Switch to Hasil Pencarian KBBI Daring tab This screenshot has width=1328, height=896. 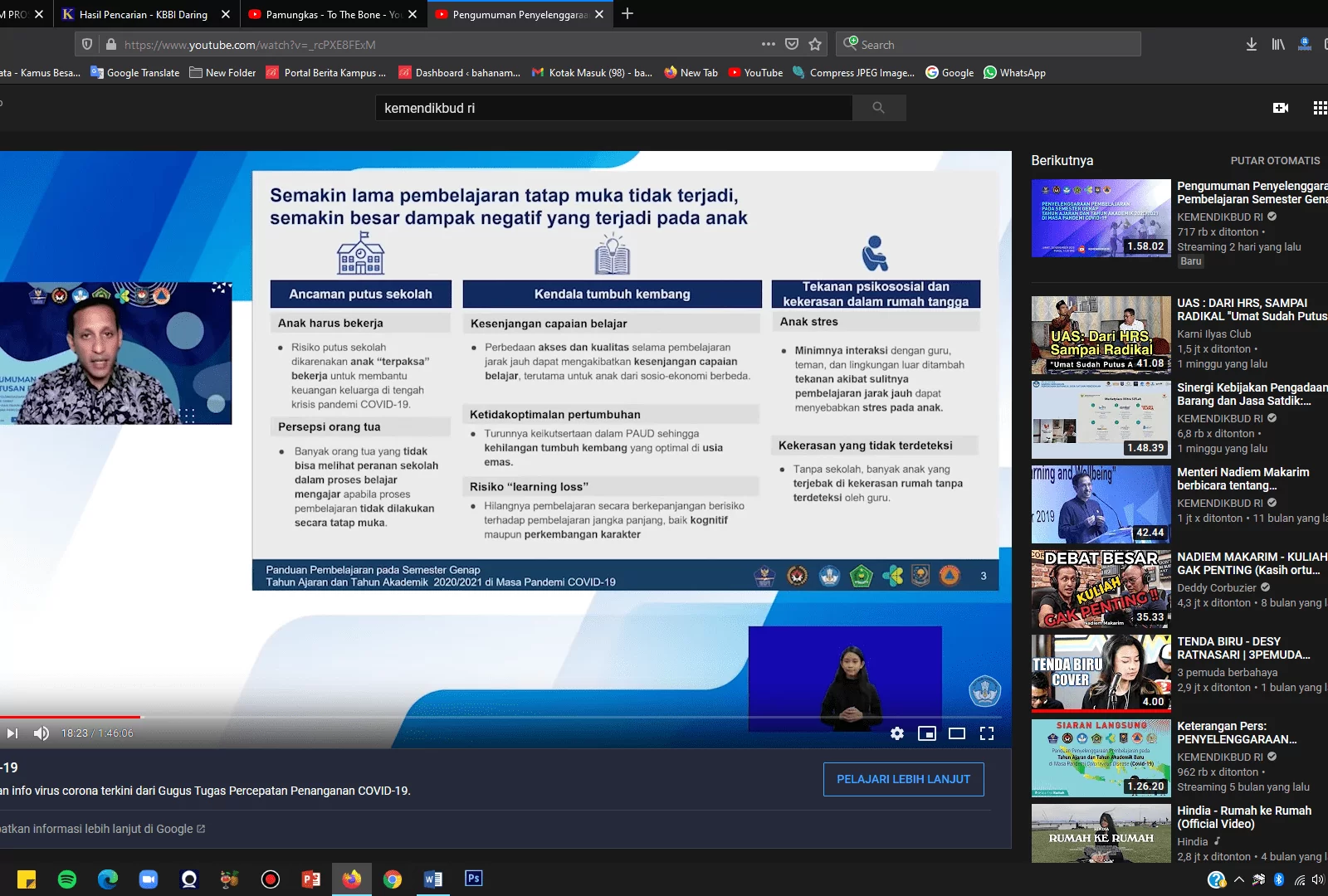144,14
